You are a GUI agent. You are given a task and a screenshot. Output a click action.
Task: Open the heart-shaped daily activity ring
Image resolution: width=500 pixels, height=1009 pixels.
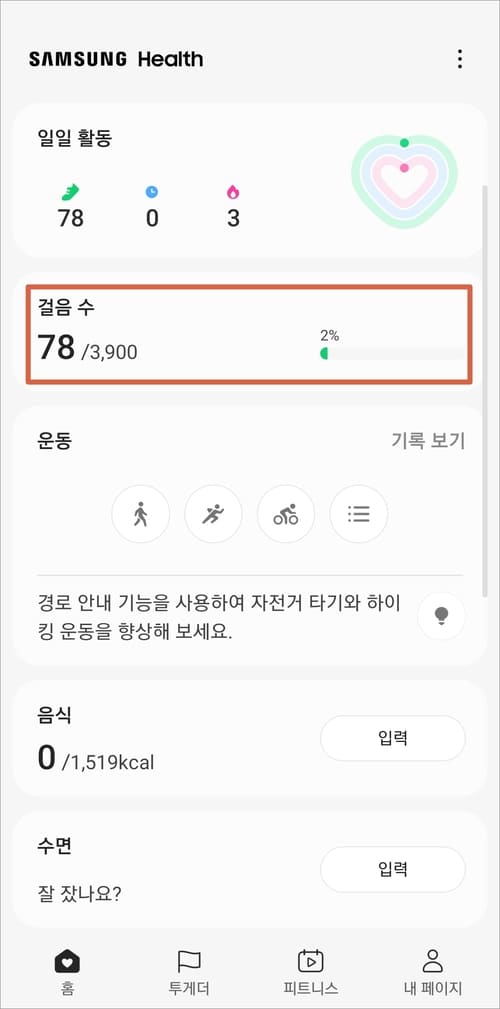click(404, 180)
